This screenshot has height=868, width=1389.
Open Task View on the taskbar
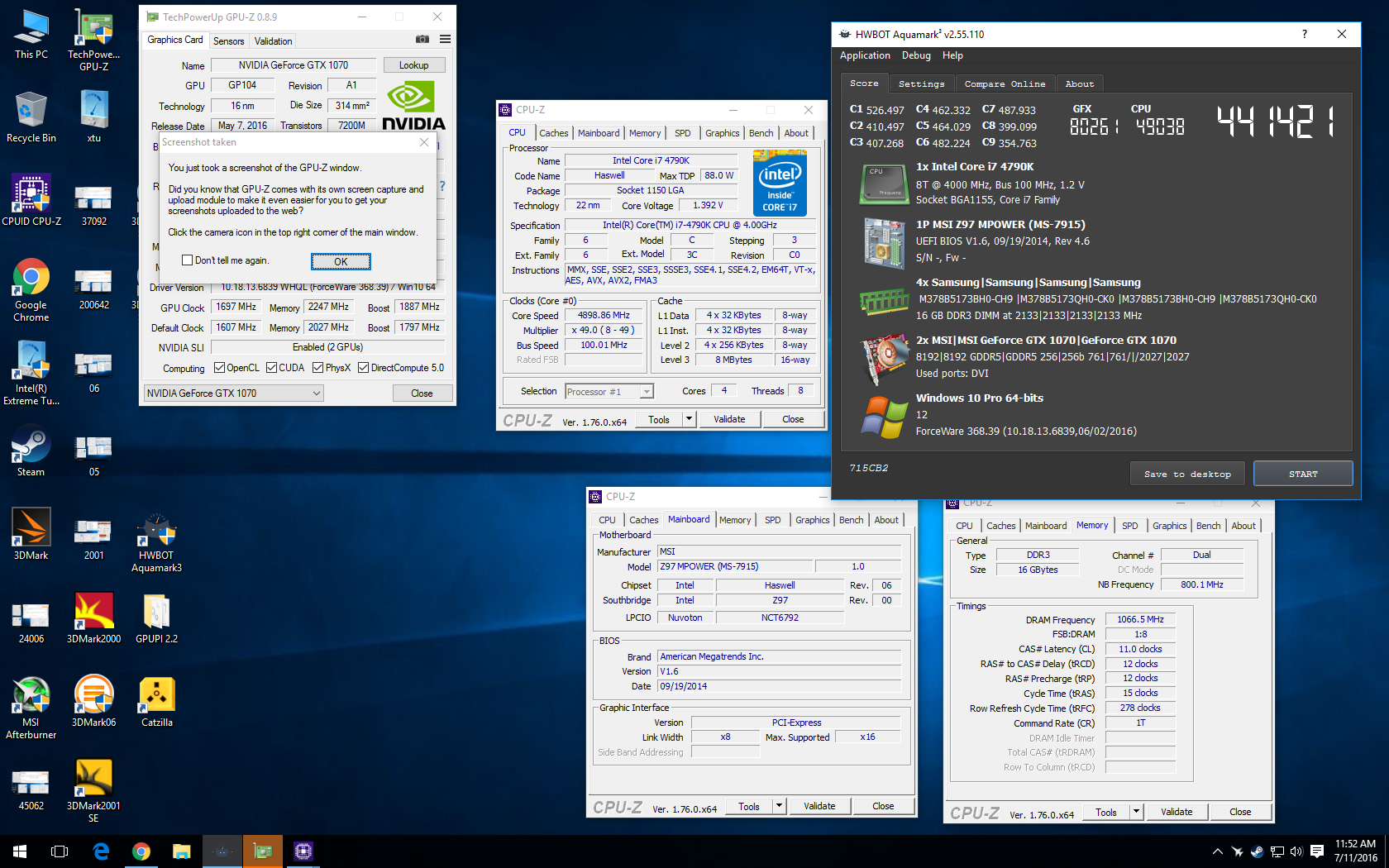[60, 851]
